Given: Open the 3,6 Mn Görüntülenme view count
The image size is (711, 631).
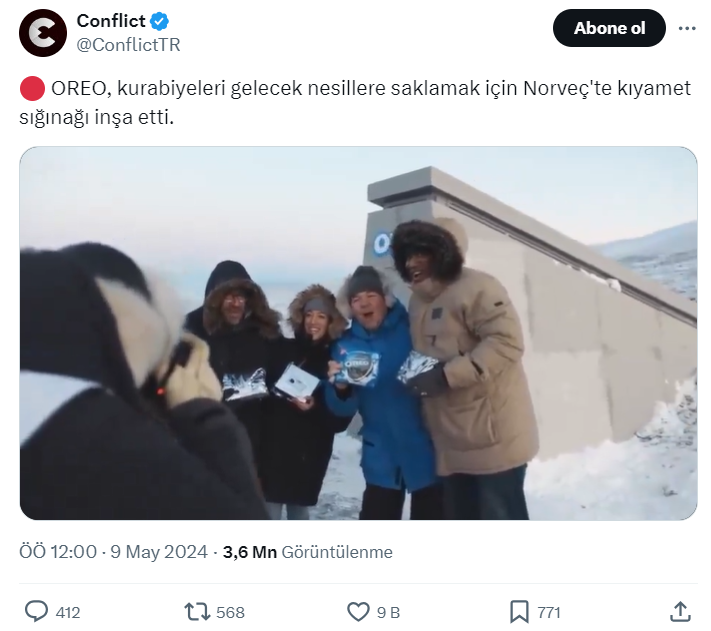Looking at the screenshot, I should tap(307, 552).
